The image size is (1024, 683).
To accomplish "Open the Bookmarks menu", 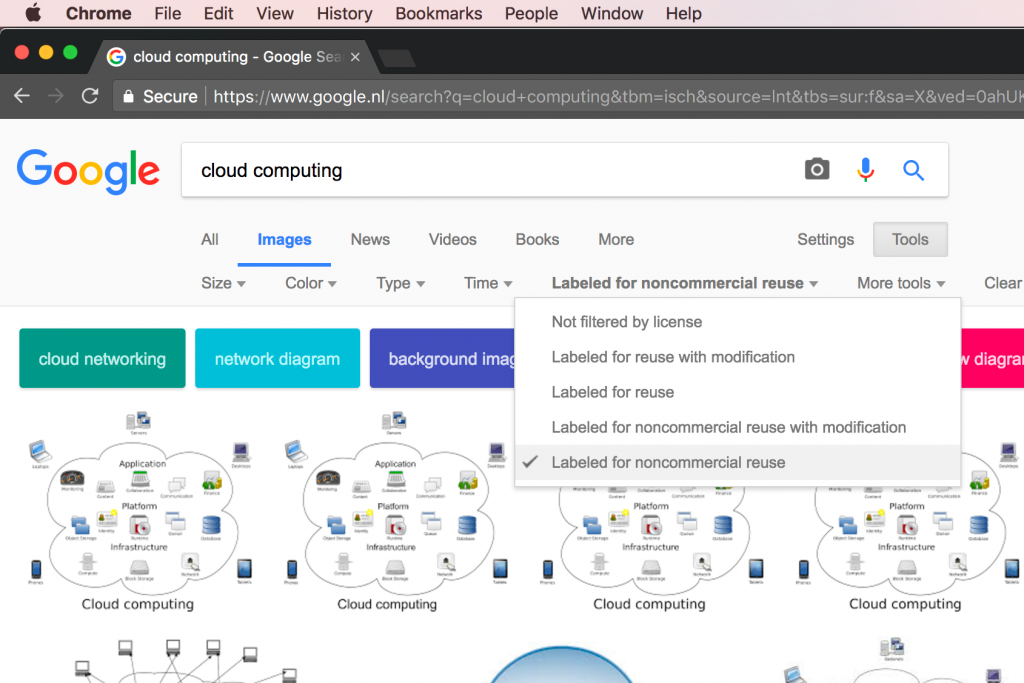I will click(439, 13).
